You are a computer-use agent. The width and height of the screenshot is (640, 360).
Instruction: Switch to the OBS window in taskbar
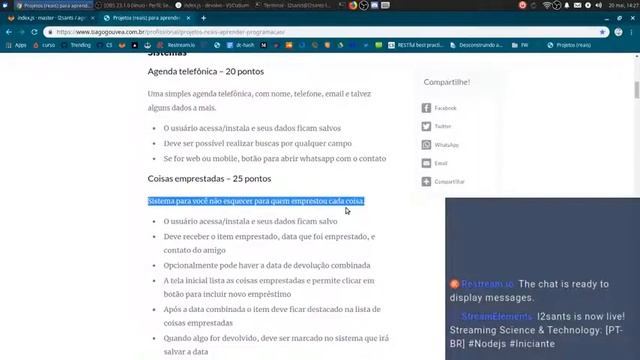[x=133, y=5]
